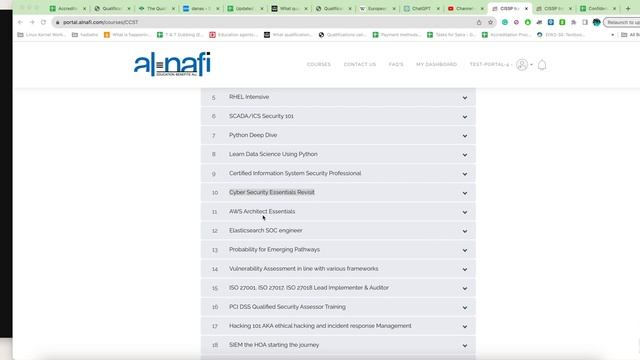The height and width of the screenshot is (360, 640).
Task: Open the TEST-PORTAL-1 user dropdown
Action: [x=490, y=64]
